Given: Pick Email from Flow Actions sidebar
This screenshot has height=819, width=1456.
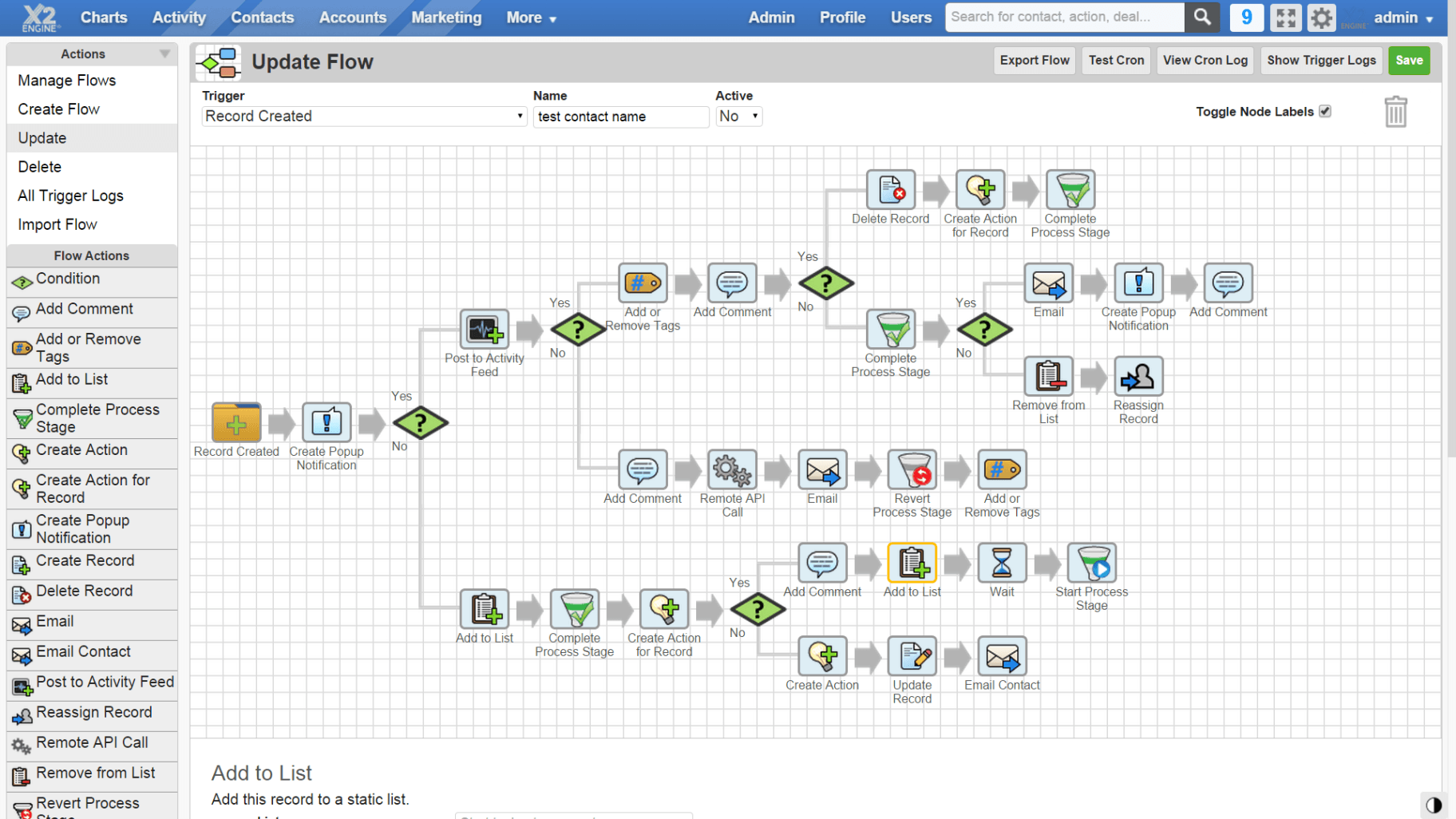Looking at the screenshot, I should click(92, 623).
